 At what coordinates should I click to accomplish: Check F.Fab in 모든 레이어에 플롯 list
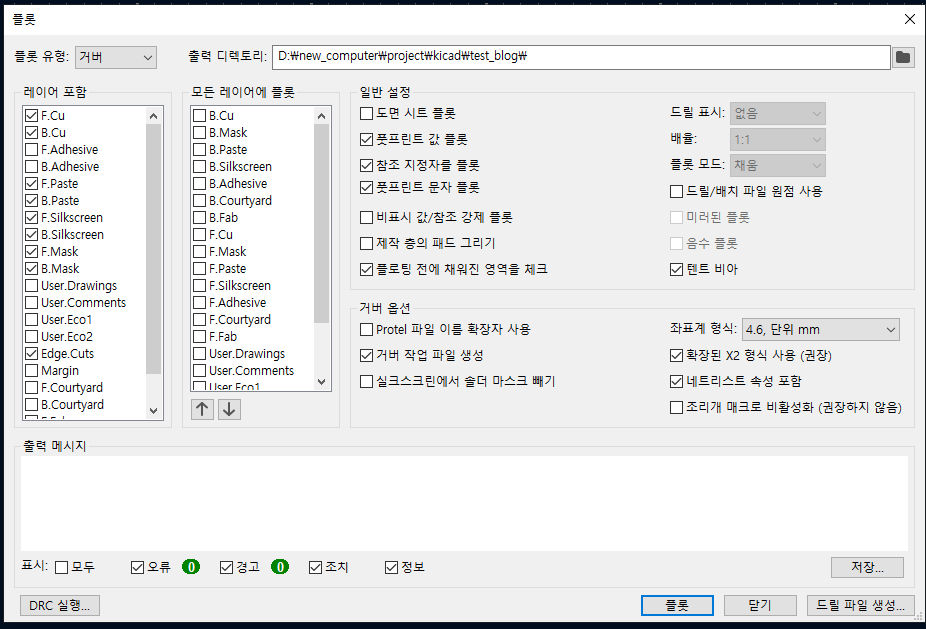[x=199, y=337]
